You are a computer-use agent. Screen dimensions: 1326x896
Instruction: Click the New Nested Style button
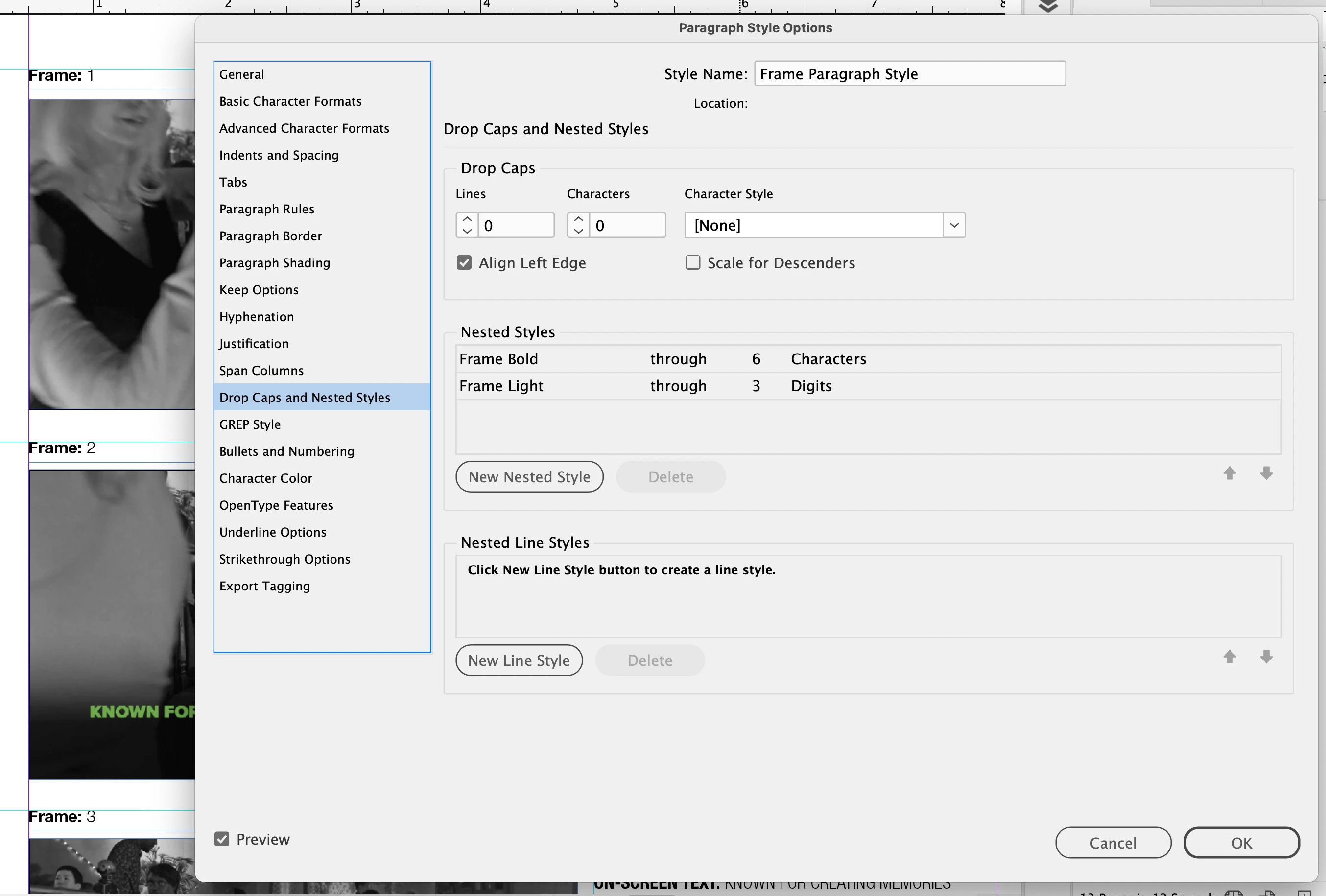[x=529, y=477]
